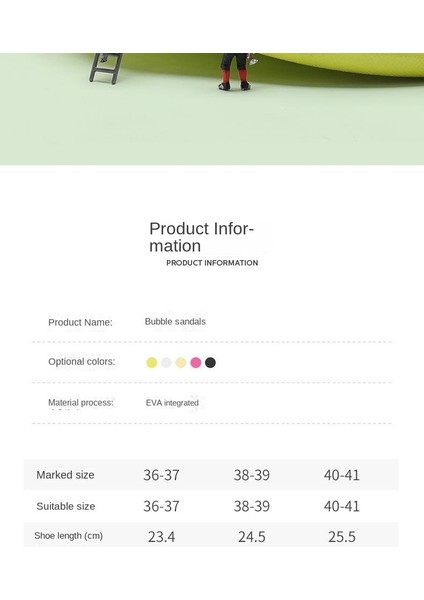This screenshot has height=600, width=424.
Task: Click shoe length 25.5 value
Action: point(342,537)
